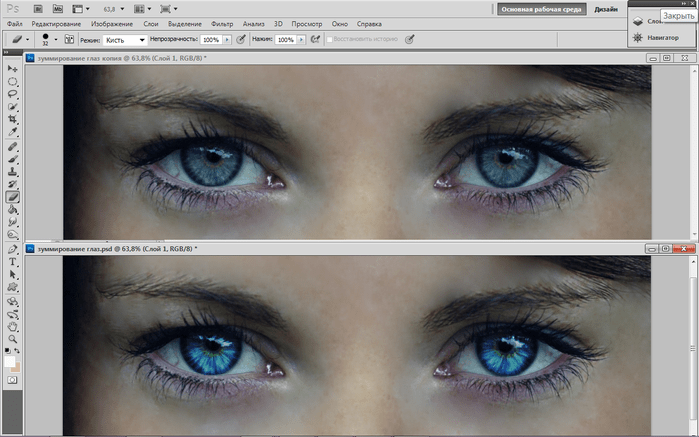Open the Редактирование menu
Viewport: 699px width, 437px height.
pos(56,24)
